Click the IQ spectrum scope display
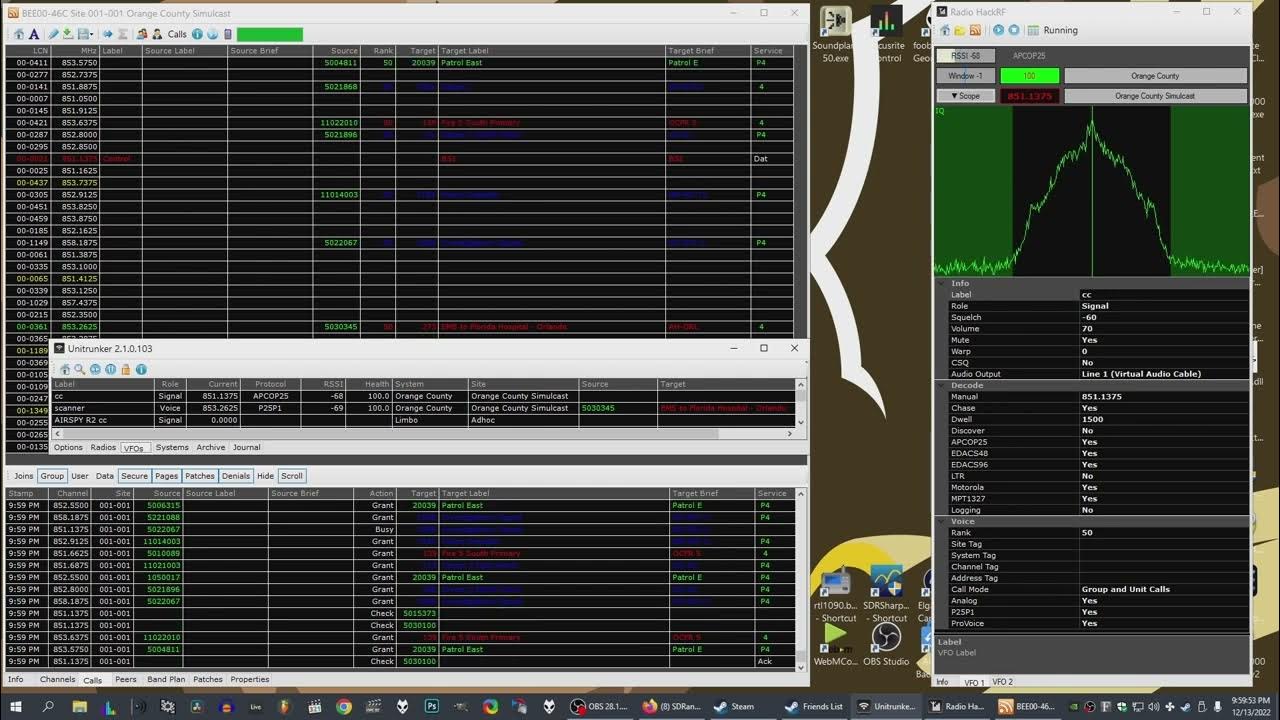 pyautogui.click(x=1091, y=190)
